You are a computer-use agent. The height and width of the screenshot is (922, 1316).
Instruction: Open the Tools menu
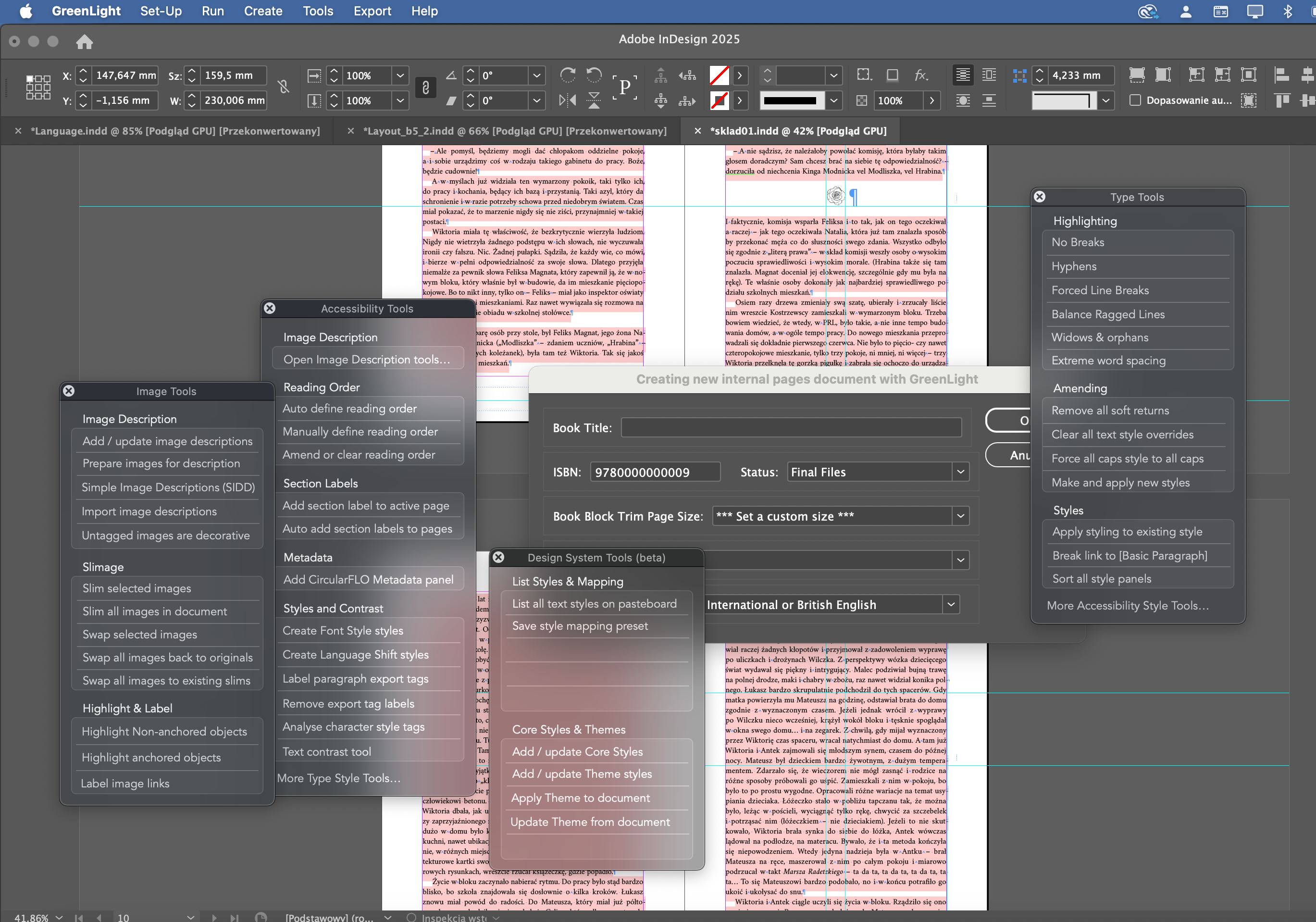pos(318,12)
